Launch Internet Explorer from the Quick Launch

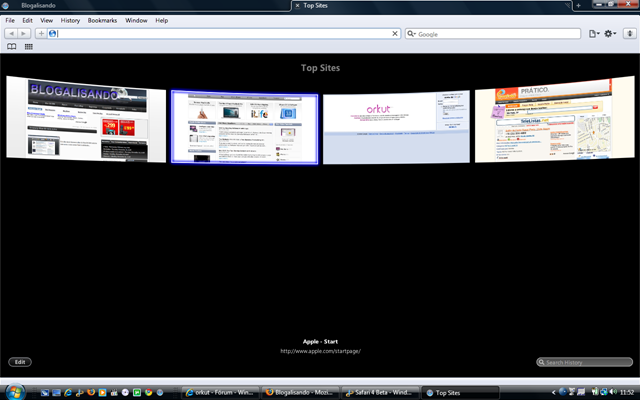click(68, 393)
